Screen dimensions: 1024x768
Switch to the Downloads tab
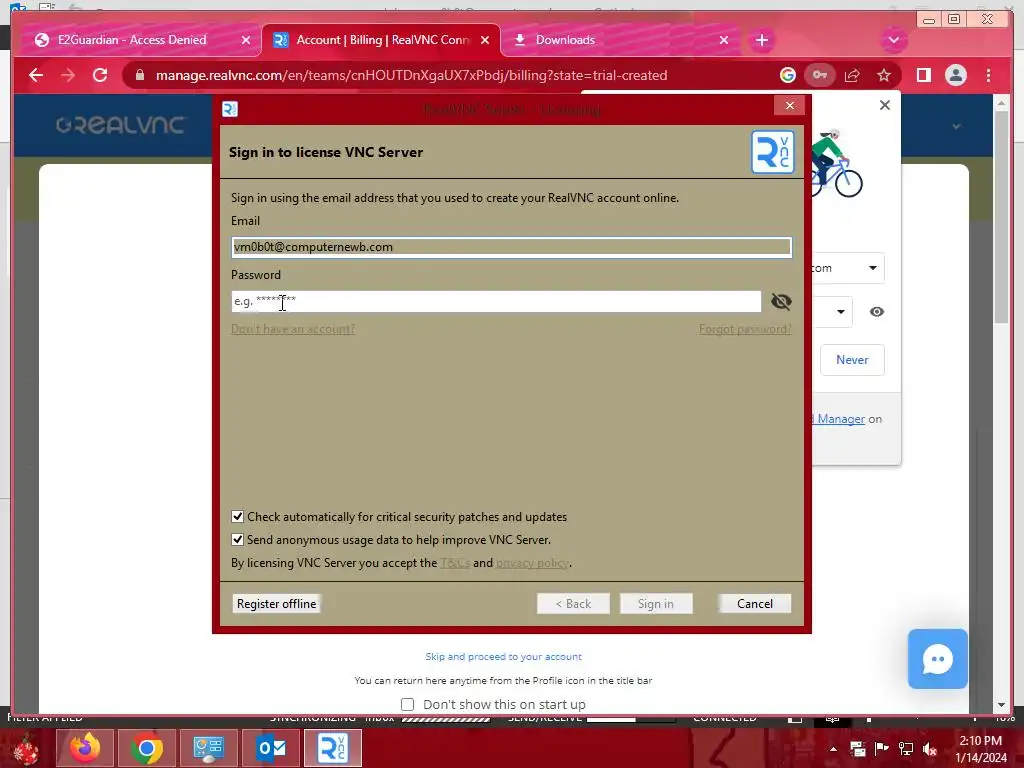click(x=565, y=40)
